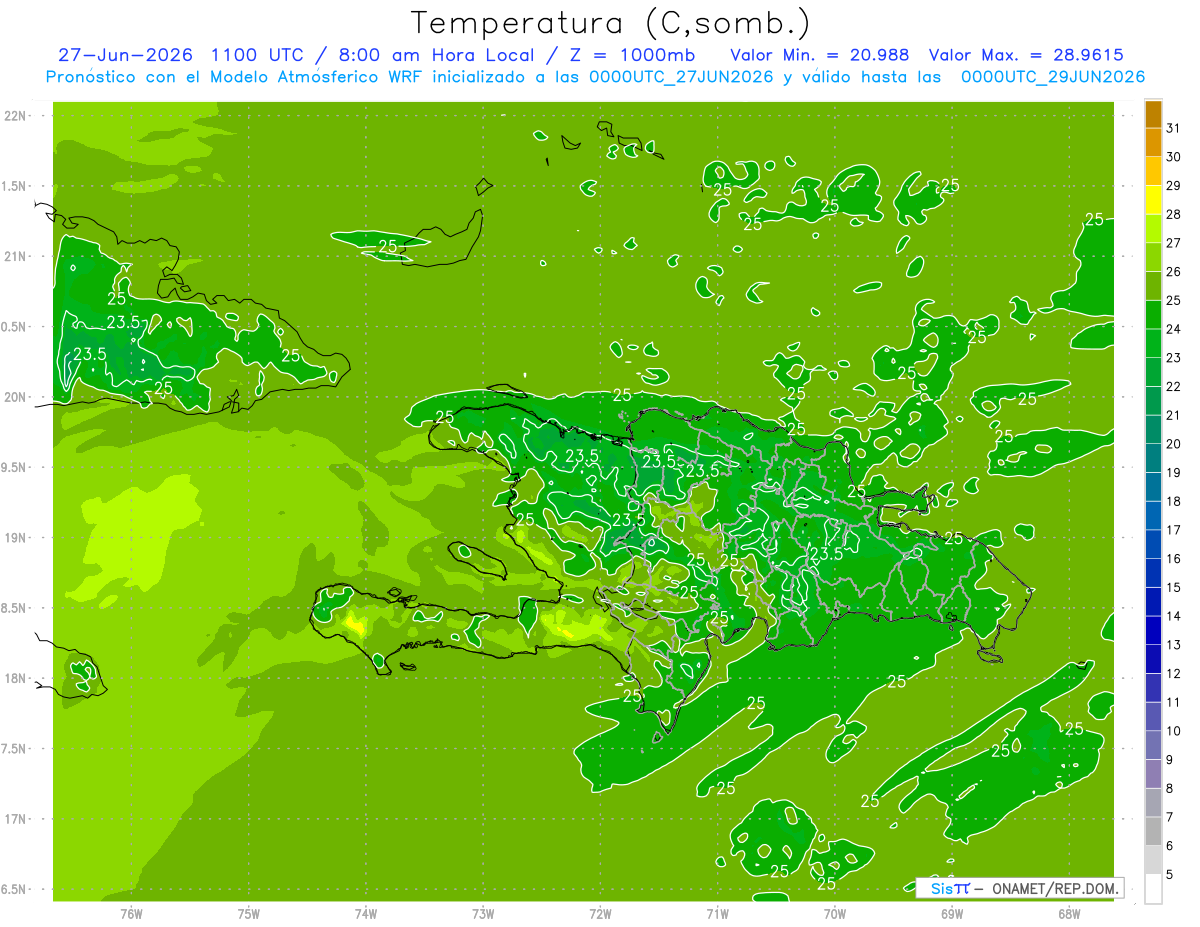Click longitude axis label '69W'
Viewport: 1200px width, 927px height.
pos(952,914)
